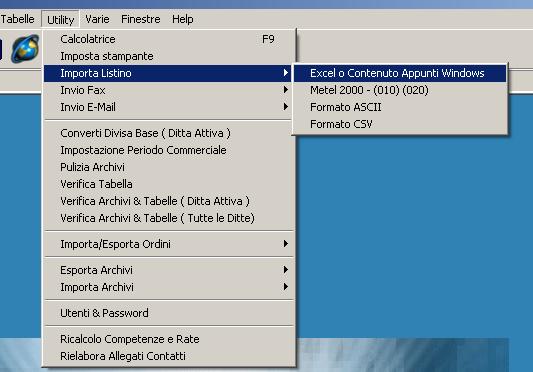Run Pulizia Archivi
Screen dimensions: 533x372
pos(168,167)
